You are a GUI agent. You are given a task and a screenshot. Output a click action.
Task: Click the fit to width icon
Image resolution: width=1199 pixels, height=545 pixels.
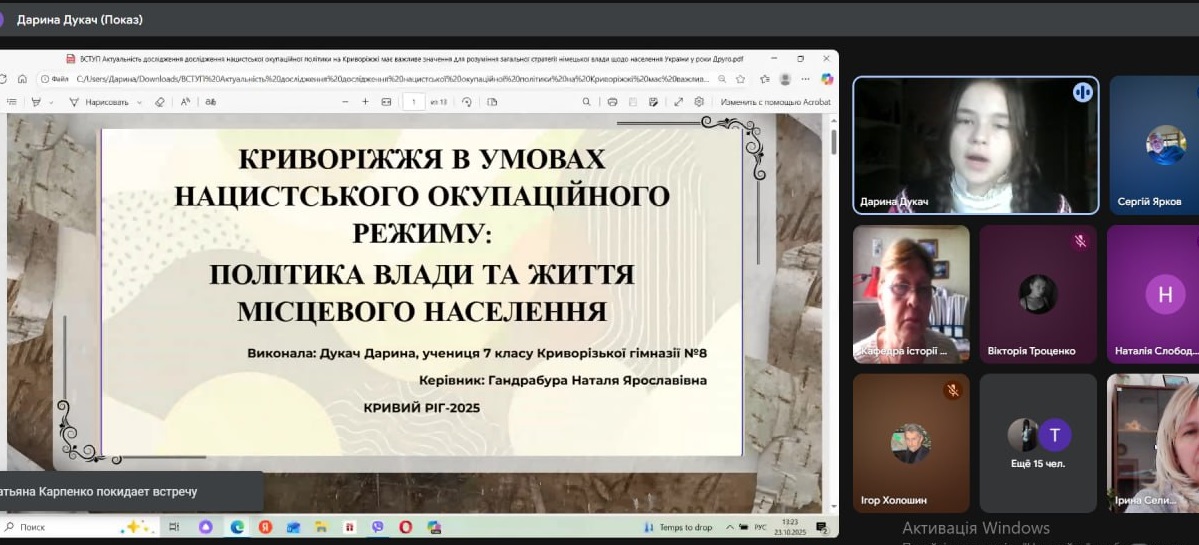pyautogui.click(x=385, y=102)
